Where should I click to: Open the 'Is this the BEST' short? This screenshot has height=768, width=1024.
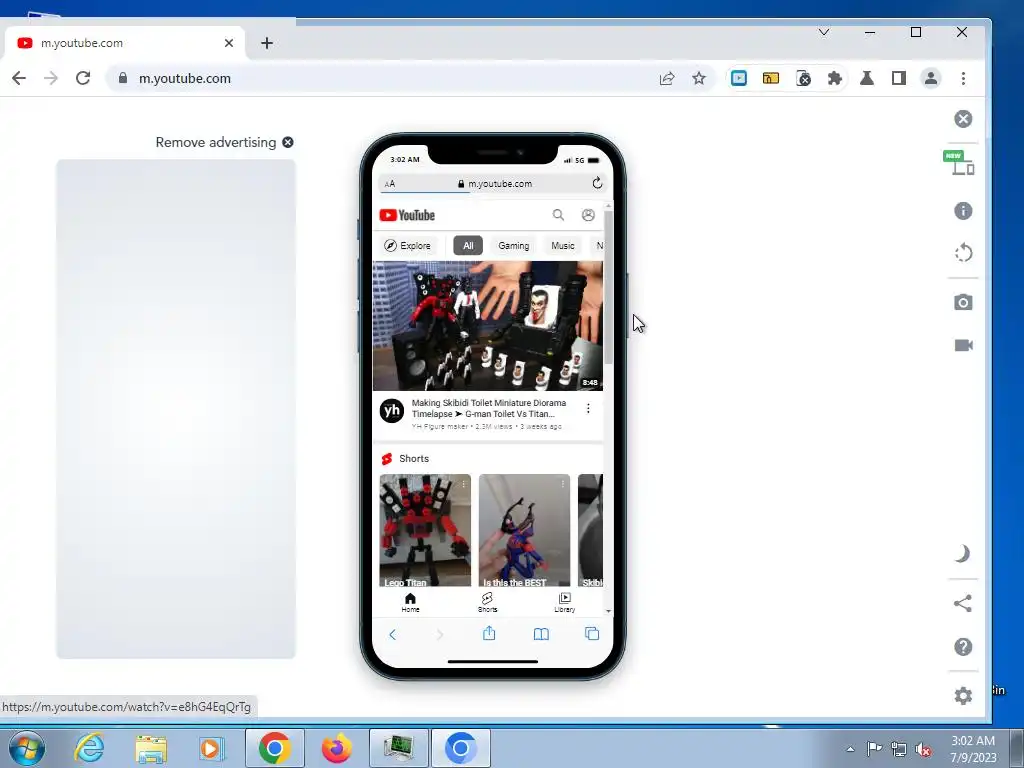tap(524, 530)
